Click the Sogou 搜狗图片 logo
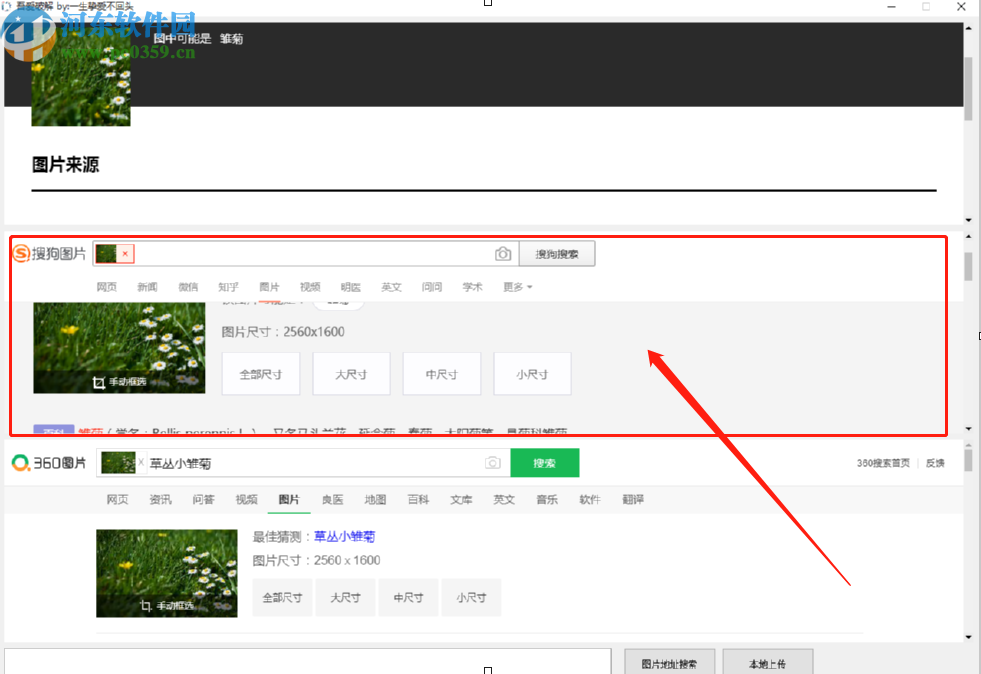Screen dimensions: 981x674 pos(49,253)
